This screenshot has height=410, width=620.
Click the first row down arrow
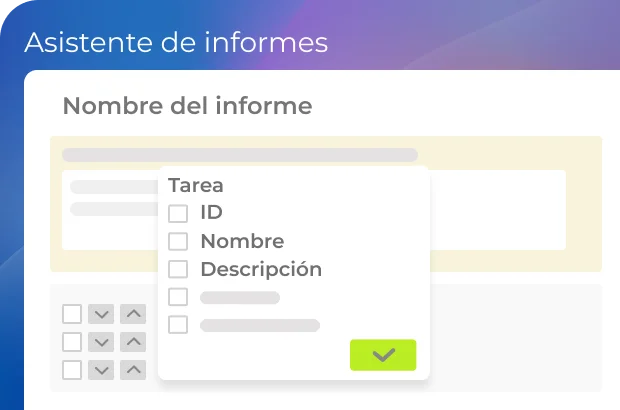click(x=101, y=314)
